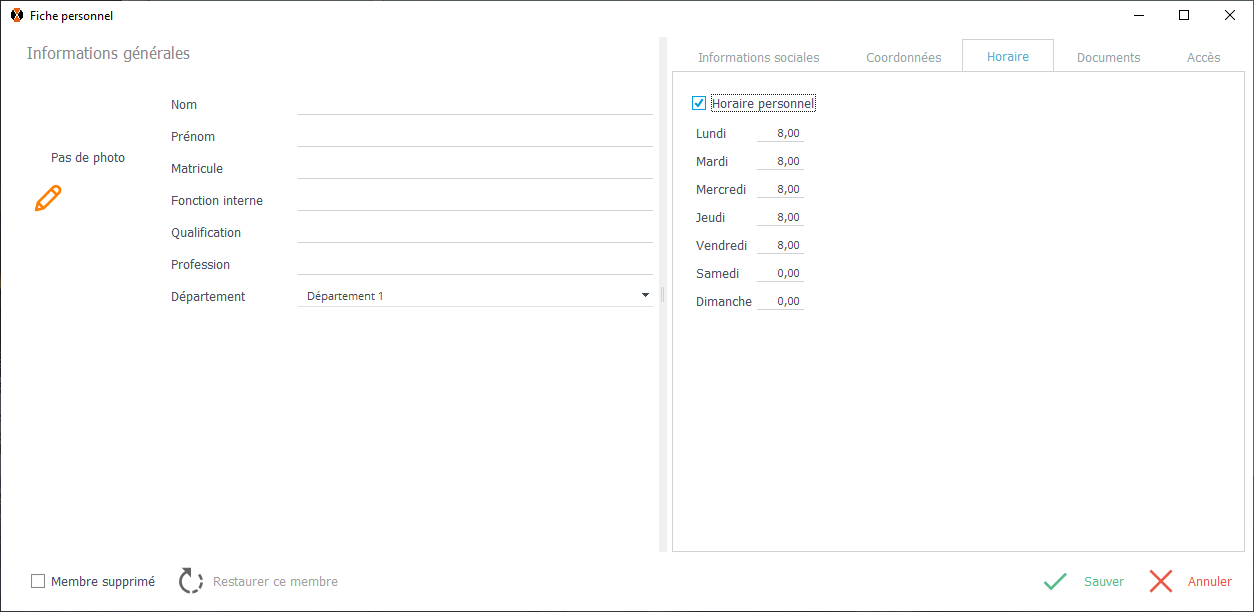The image size is (1254, 612).
Task: Go to the Accès tab
Action: tap(1203, 57)
